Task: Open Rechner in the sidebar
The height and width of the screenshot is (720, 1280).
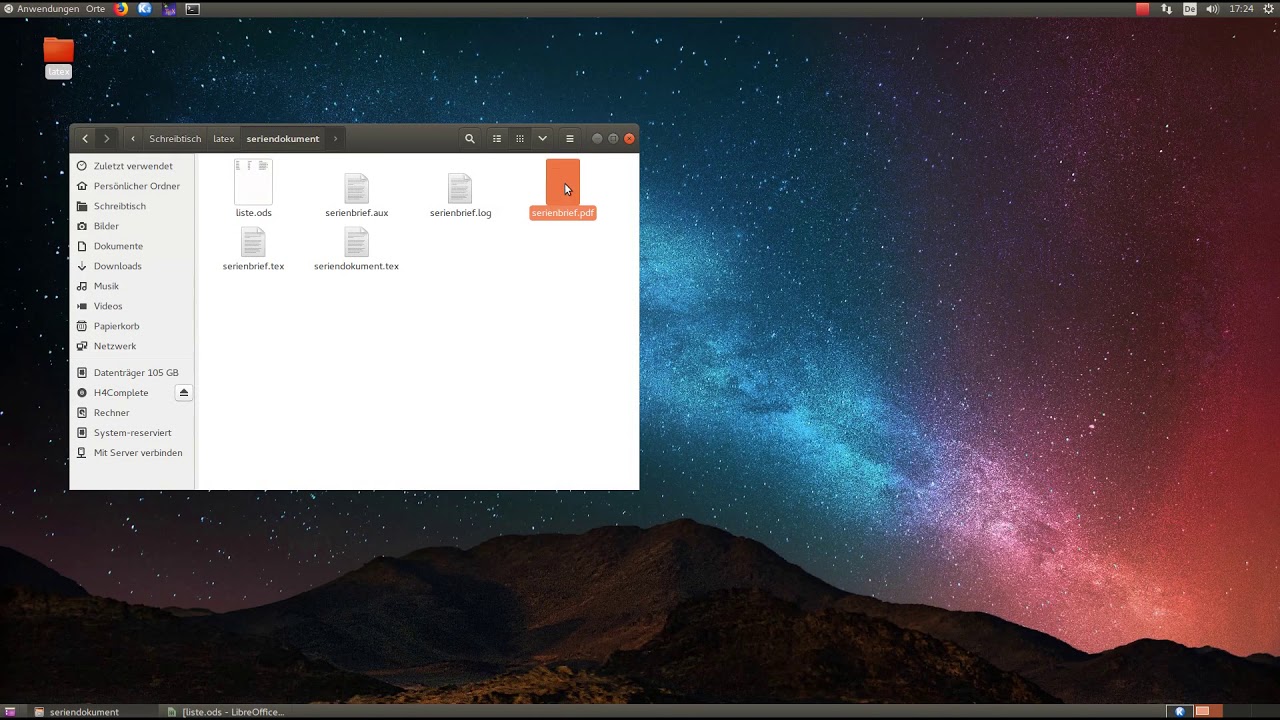Action: pyautogui.click(x=132, y=413)
